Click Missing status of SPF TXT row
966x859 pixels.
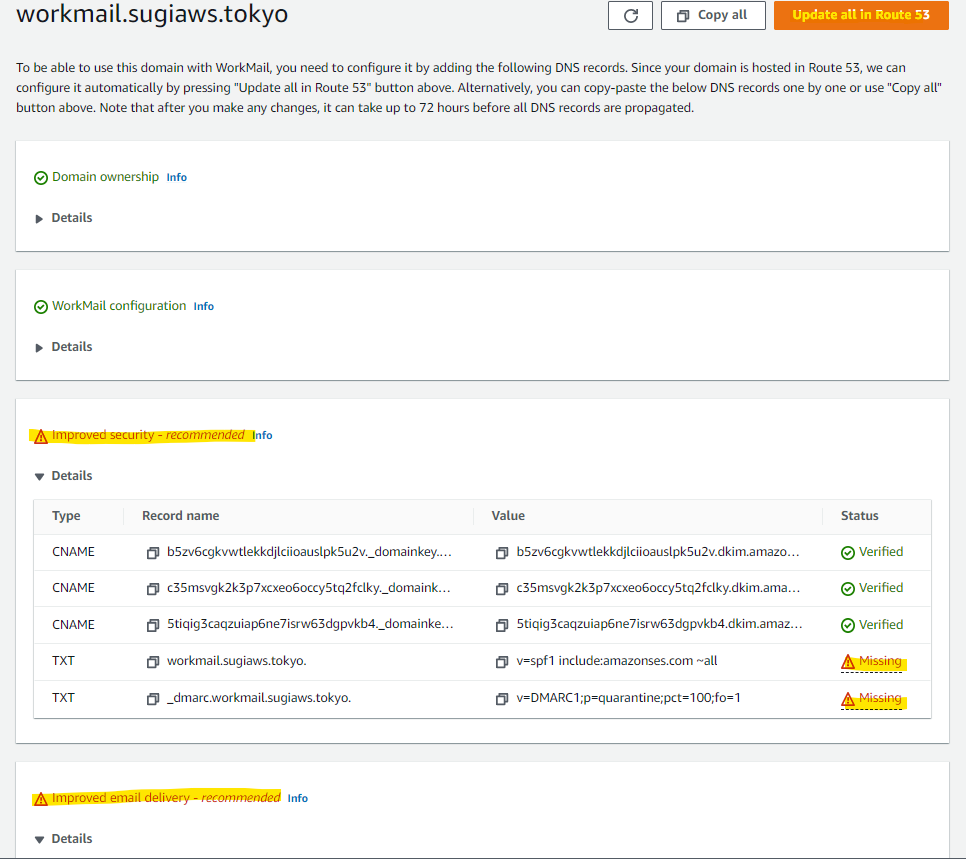pyautogui.click(x=871, y=662)
